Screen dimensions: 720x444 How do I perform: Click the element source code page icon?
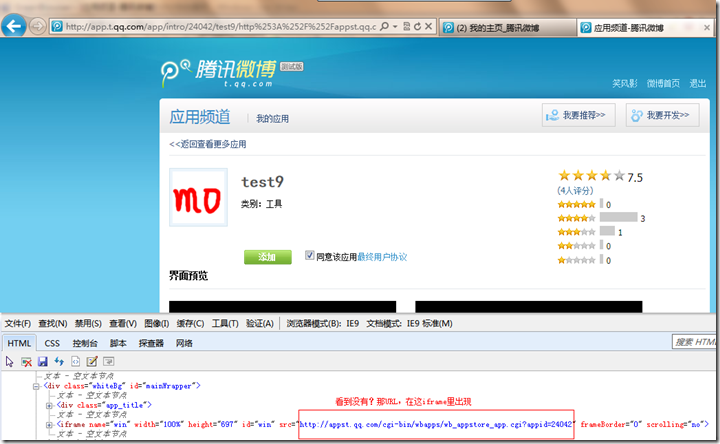[75, 362]
